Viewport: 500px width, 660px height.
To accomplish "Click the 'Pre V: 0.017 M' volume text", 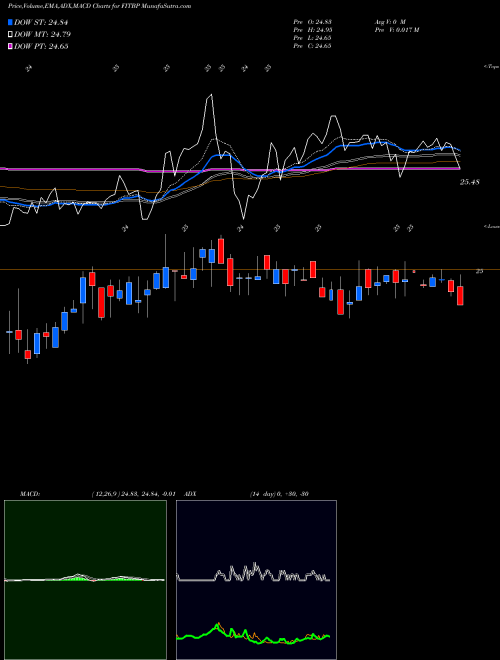I will coord(396,30).
